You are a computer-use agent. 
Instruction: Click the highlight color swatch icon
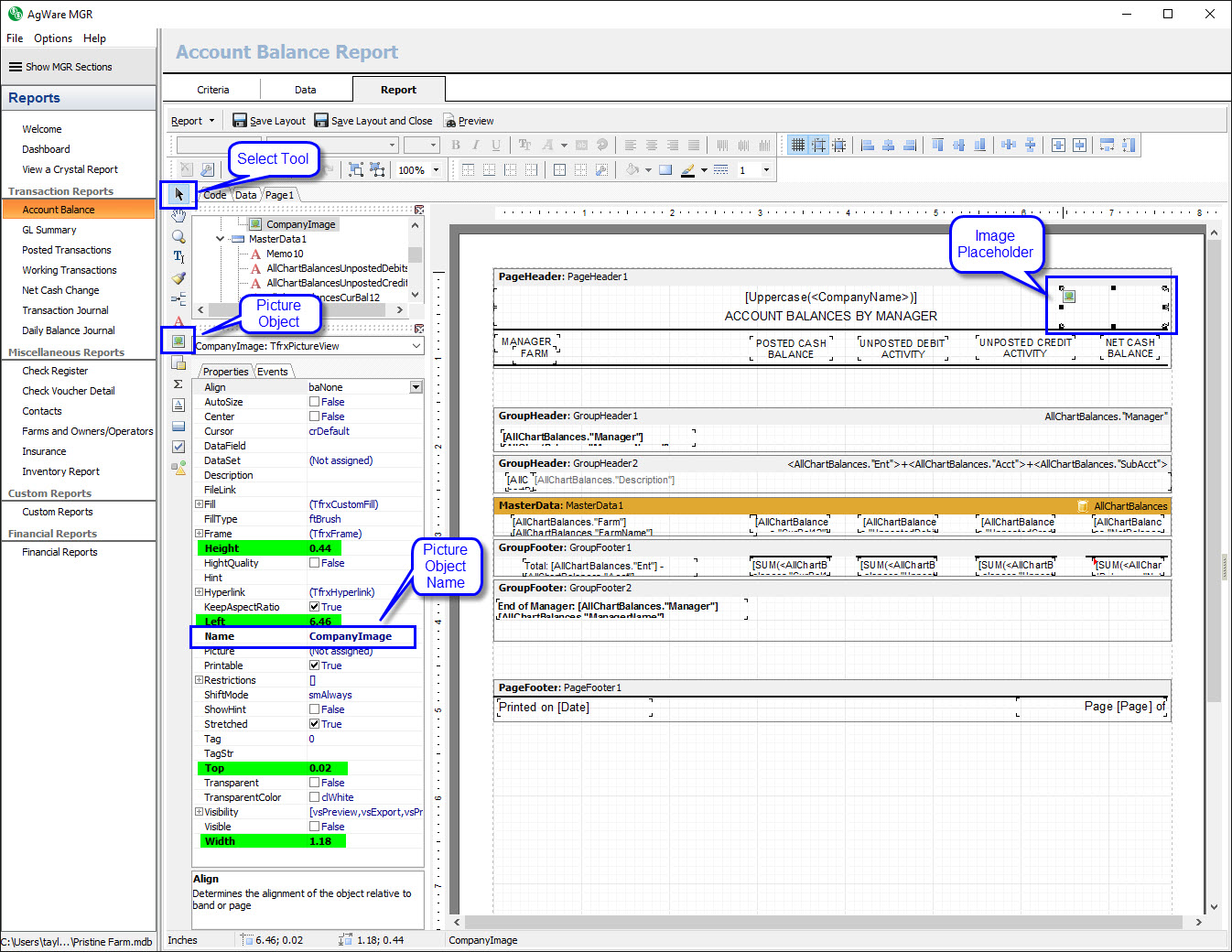pos(687,170)
